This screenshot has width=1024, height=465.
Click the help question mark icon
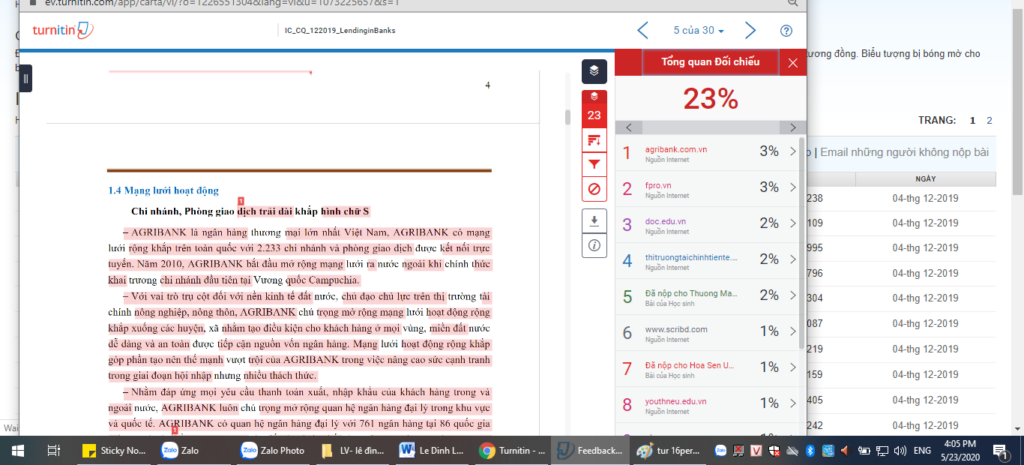(786, 31)
